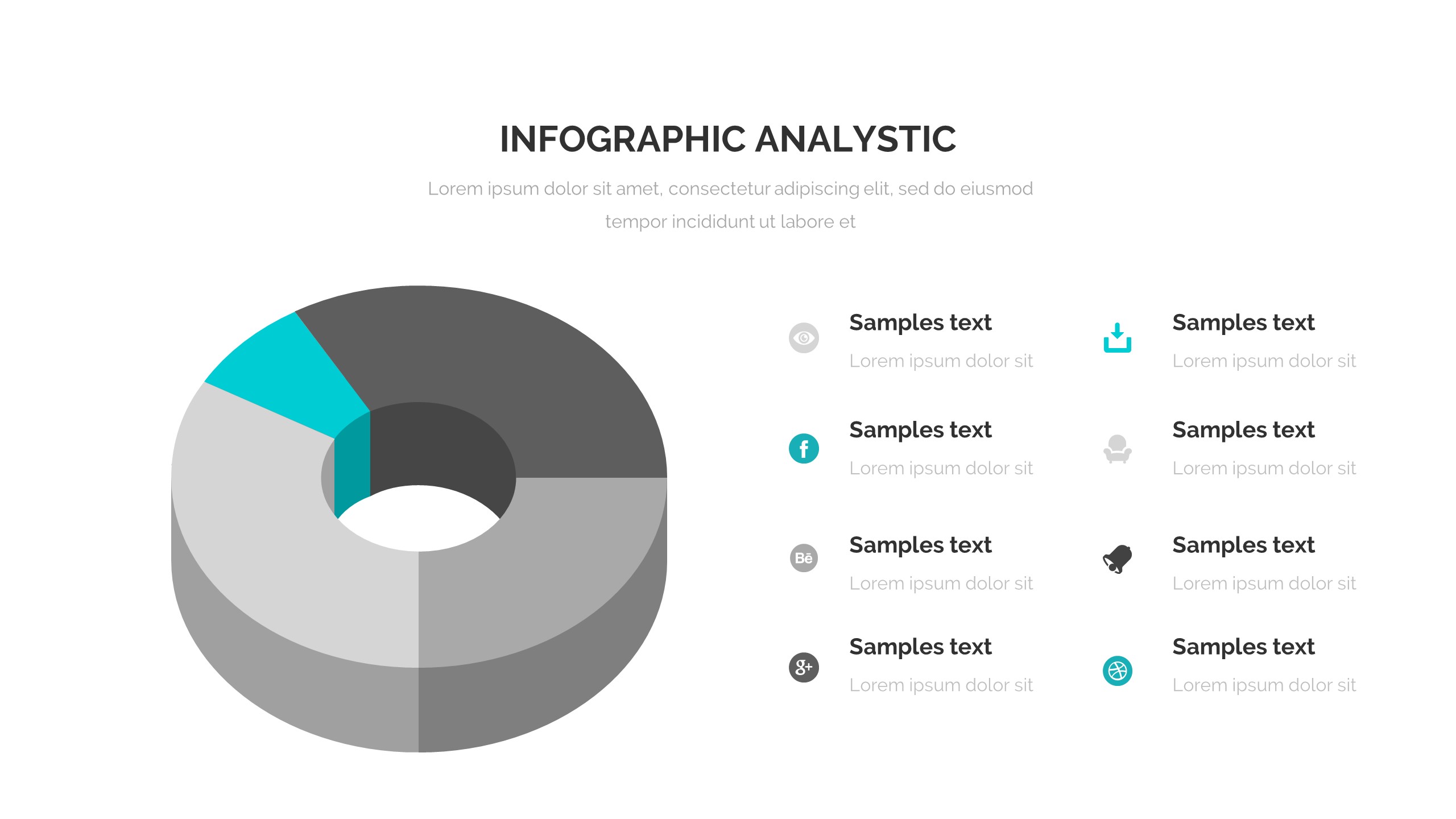Select Samples text heading next to Dribbble icon
Image resolution: width=1456 pixels, height=819 pixels.
coord(1243,647)
